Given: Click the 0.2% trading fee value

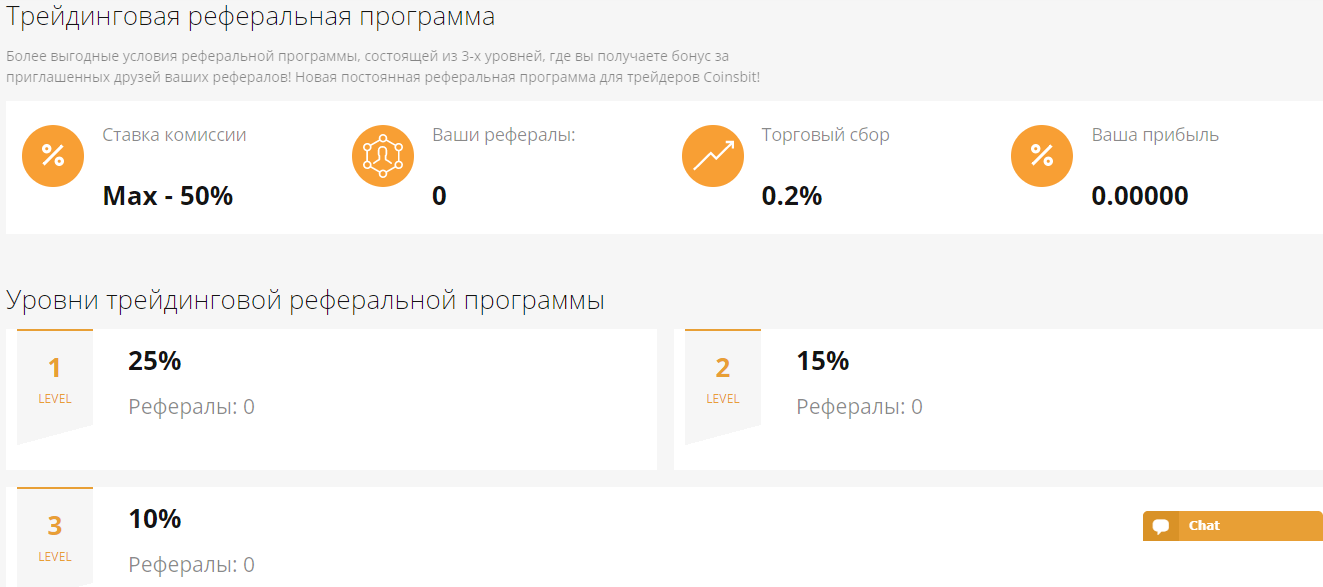Looking at the screenshot, I should click(x=791, y=196).
